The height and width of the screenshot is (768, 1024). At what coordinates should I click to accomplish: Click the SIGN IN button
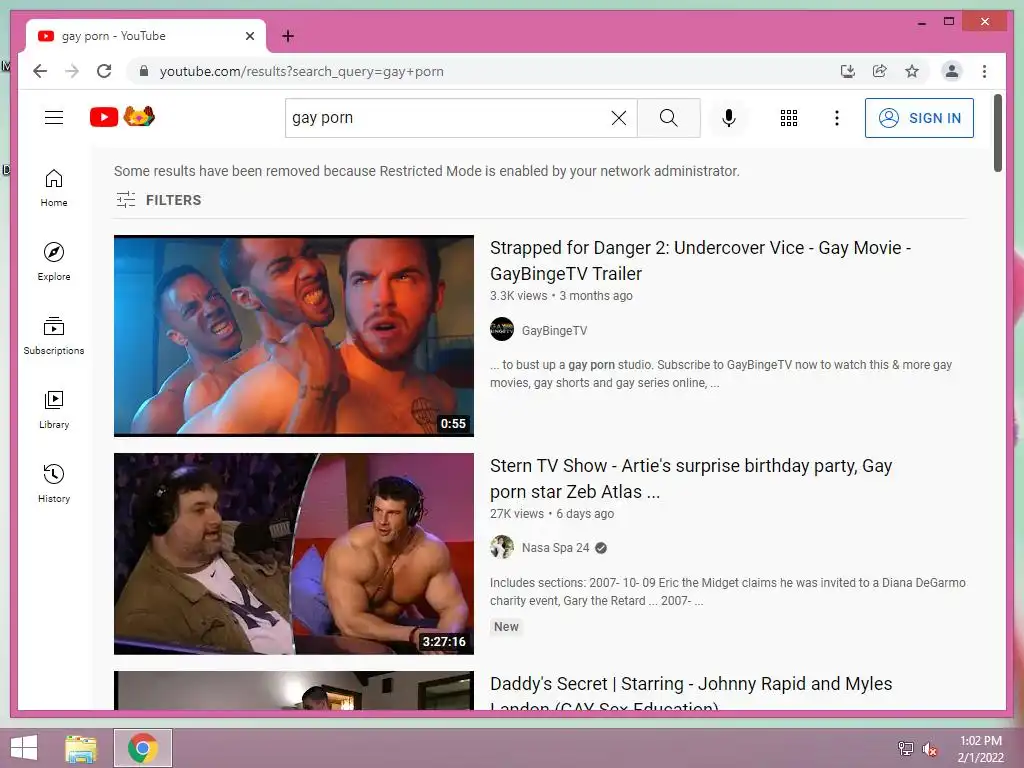pyautogui.click(x=919, y=118)
